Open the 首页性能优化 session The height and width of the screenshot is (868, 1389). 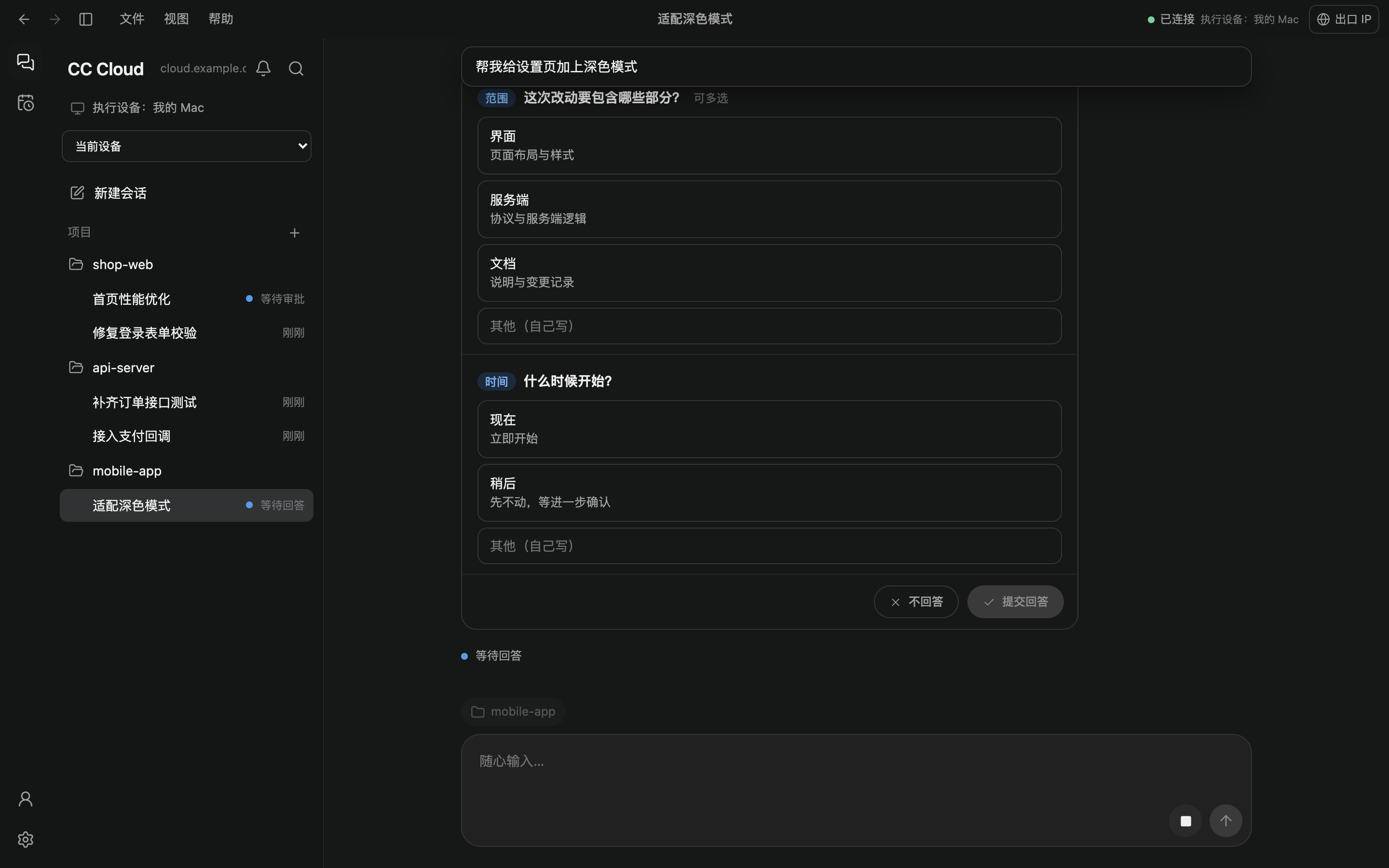point(187,299)
